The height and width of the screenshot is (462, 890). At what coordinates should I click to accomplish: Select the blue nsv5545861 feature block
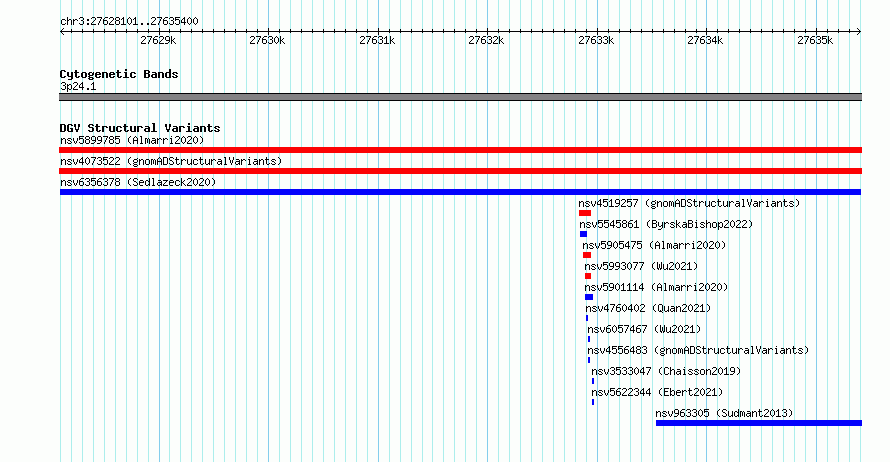(583, 234)
